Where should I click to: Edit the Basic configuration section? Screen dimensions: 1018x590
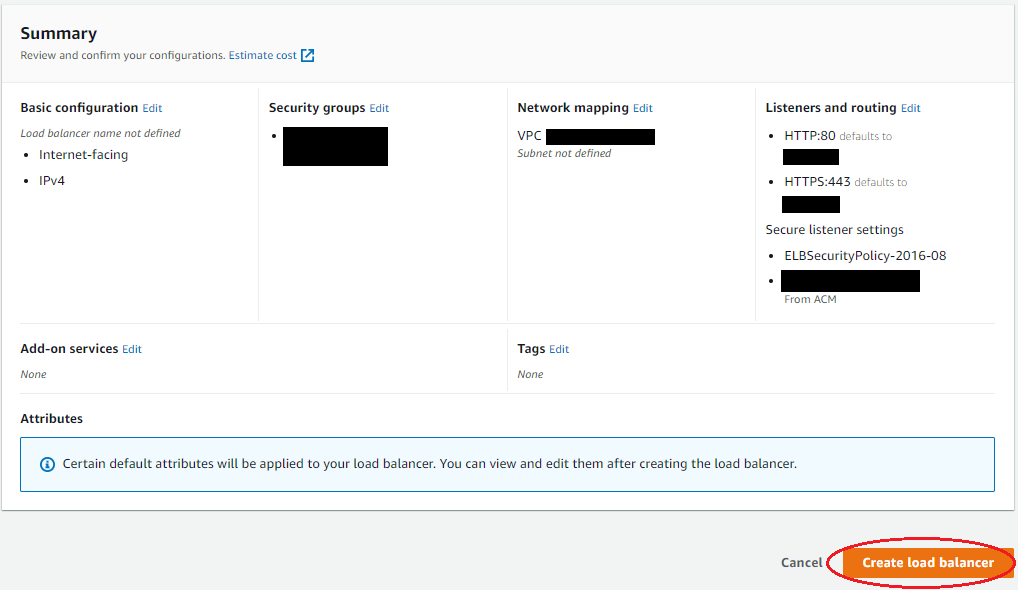153,108
